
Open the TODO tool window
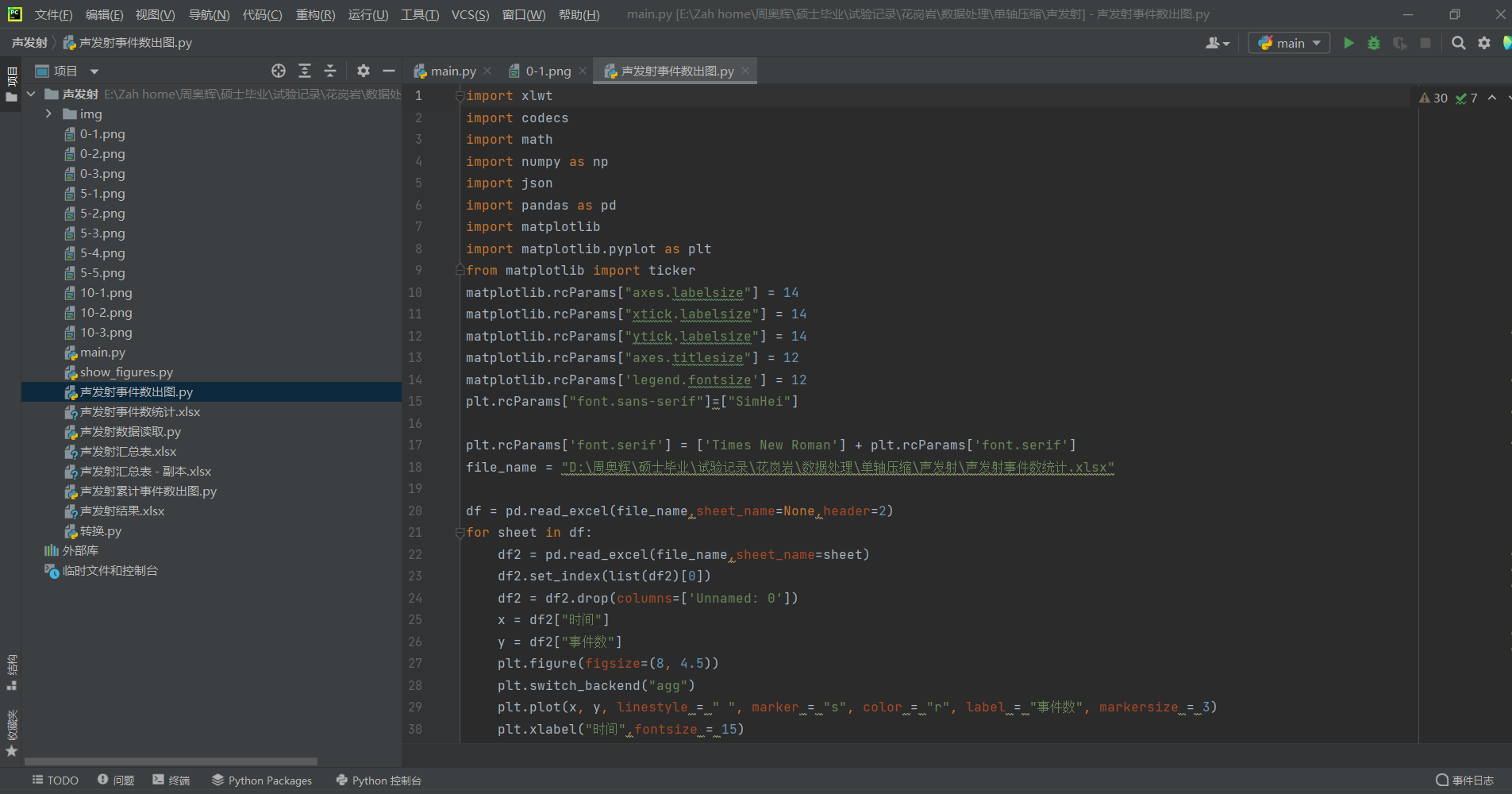(55, 781)
